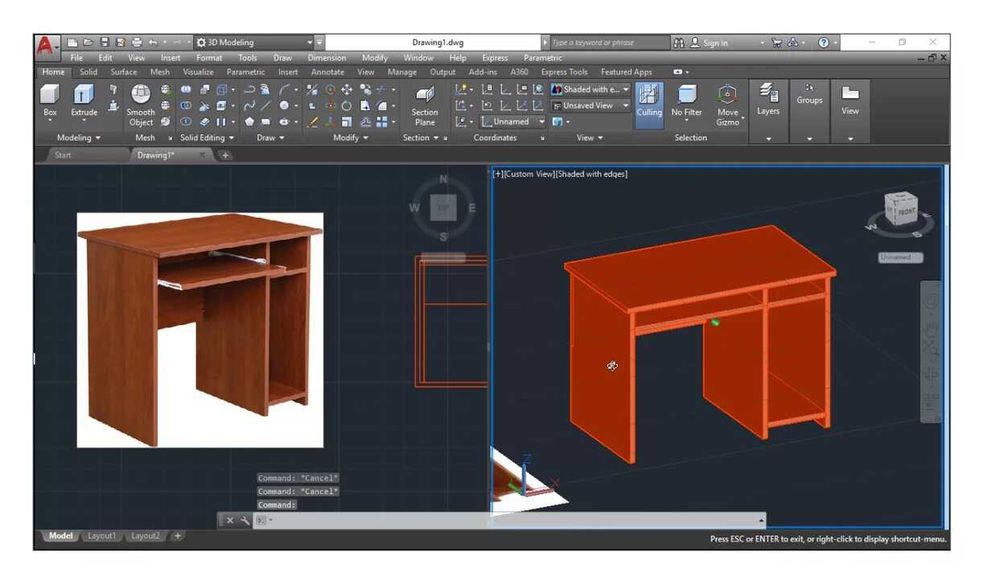The height and width of the screenshot is (580, 1000).
Task: Open the Shaded with edges visual style dropdown
Action: pos(590,89)
